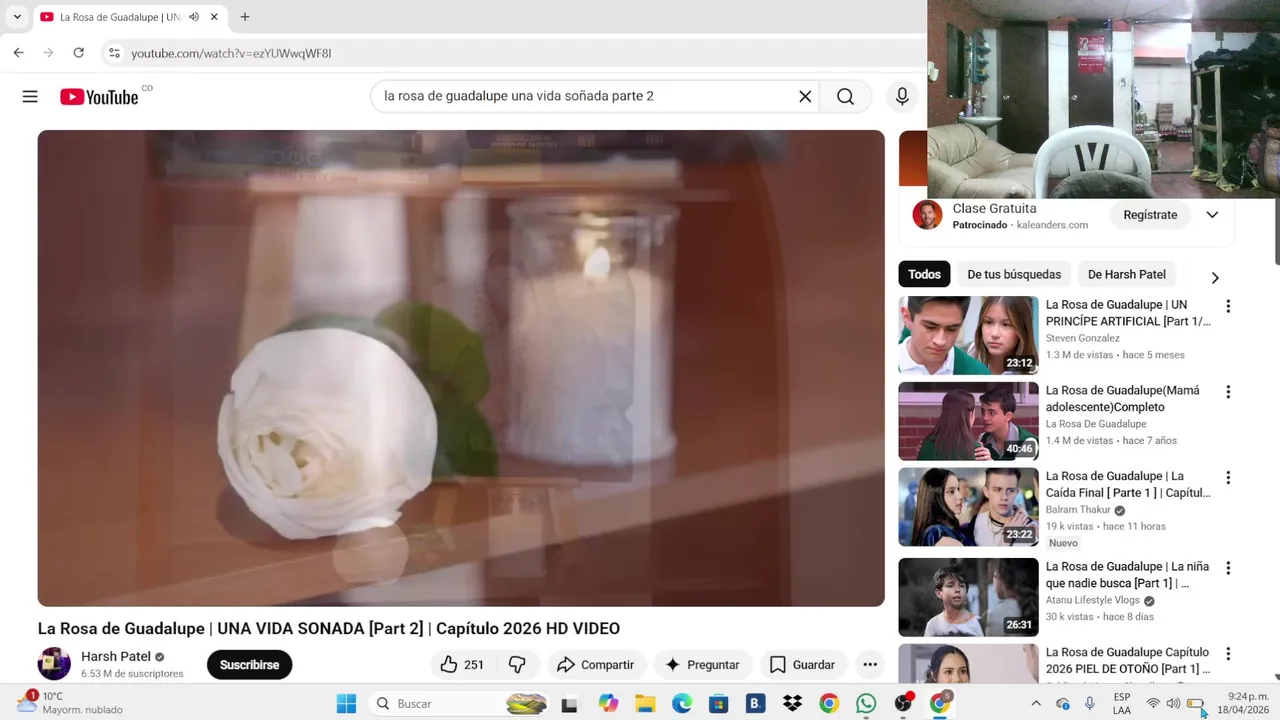
Task: Launch Microsoft Edge from taskbar
Action: [x=682, y=704]
